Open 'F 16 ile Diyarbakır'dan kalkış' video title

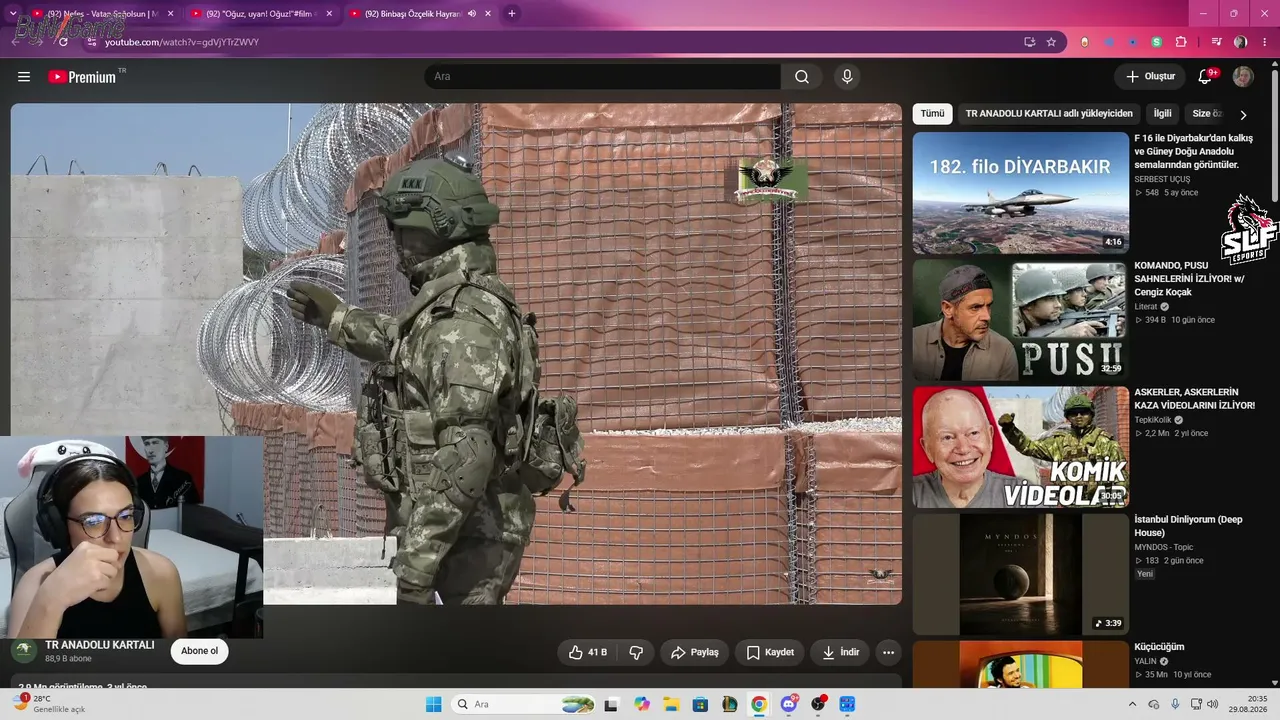1194,151
